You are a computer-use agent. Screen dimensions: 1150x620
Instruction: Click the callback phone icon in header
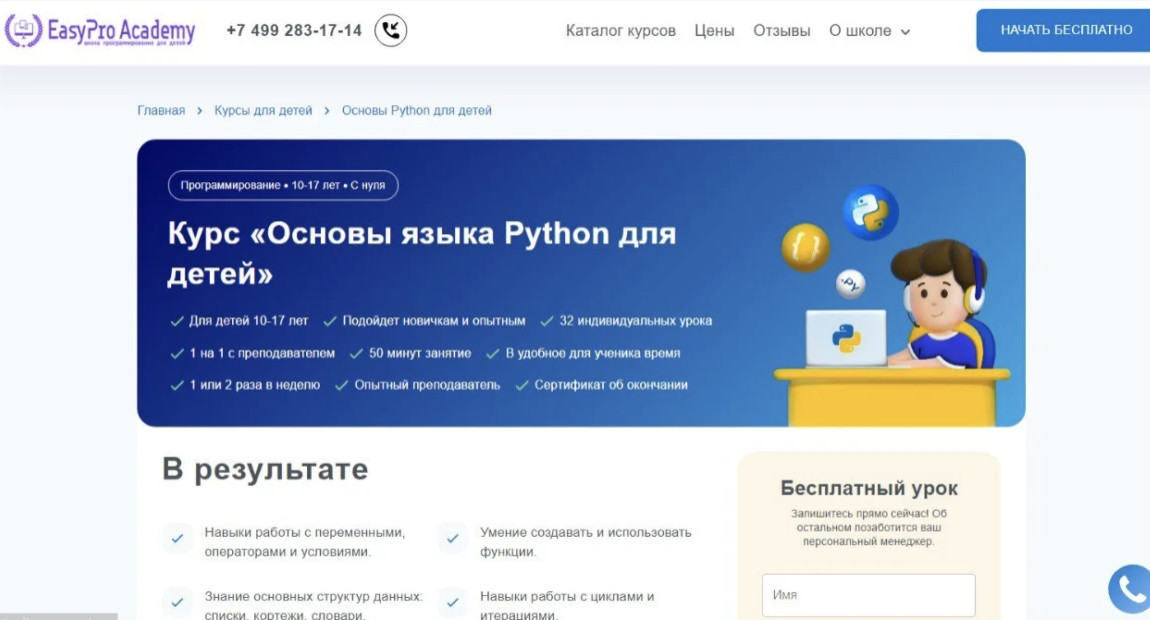[x=391, y=30]
